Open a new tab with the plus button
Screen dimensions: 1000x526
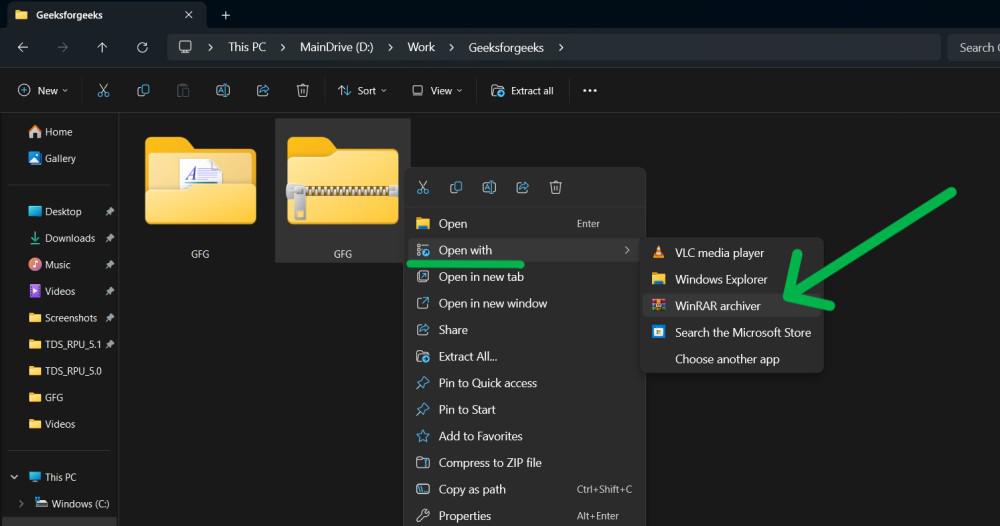225,15
